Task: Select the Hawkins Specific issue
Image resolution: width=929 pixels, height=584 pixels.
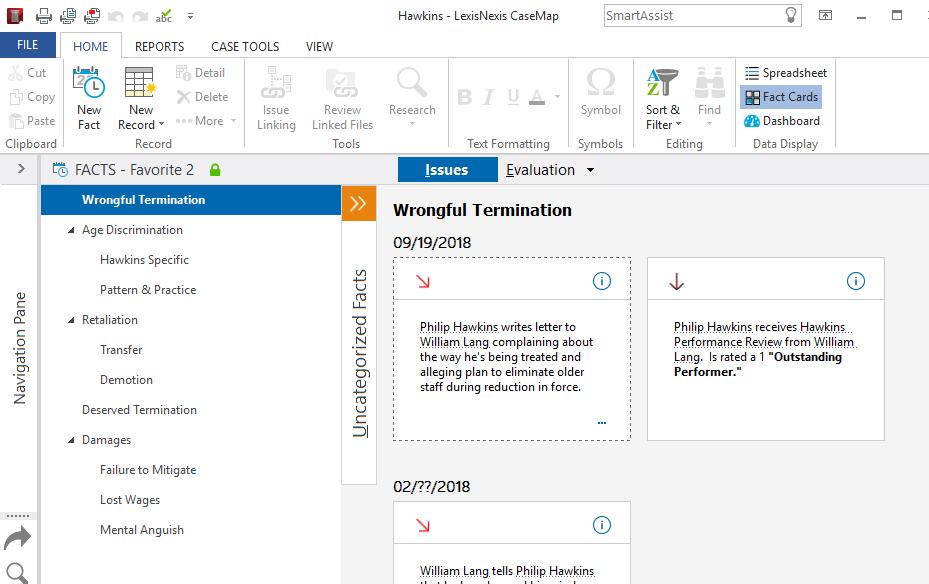Action: [x=145, y=260]
